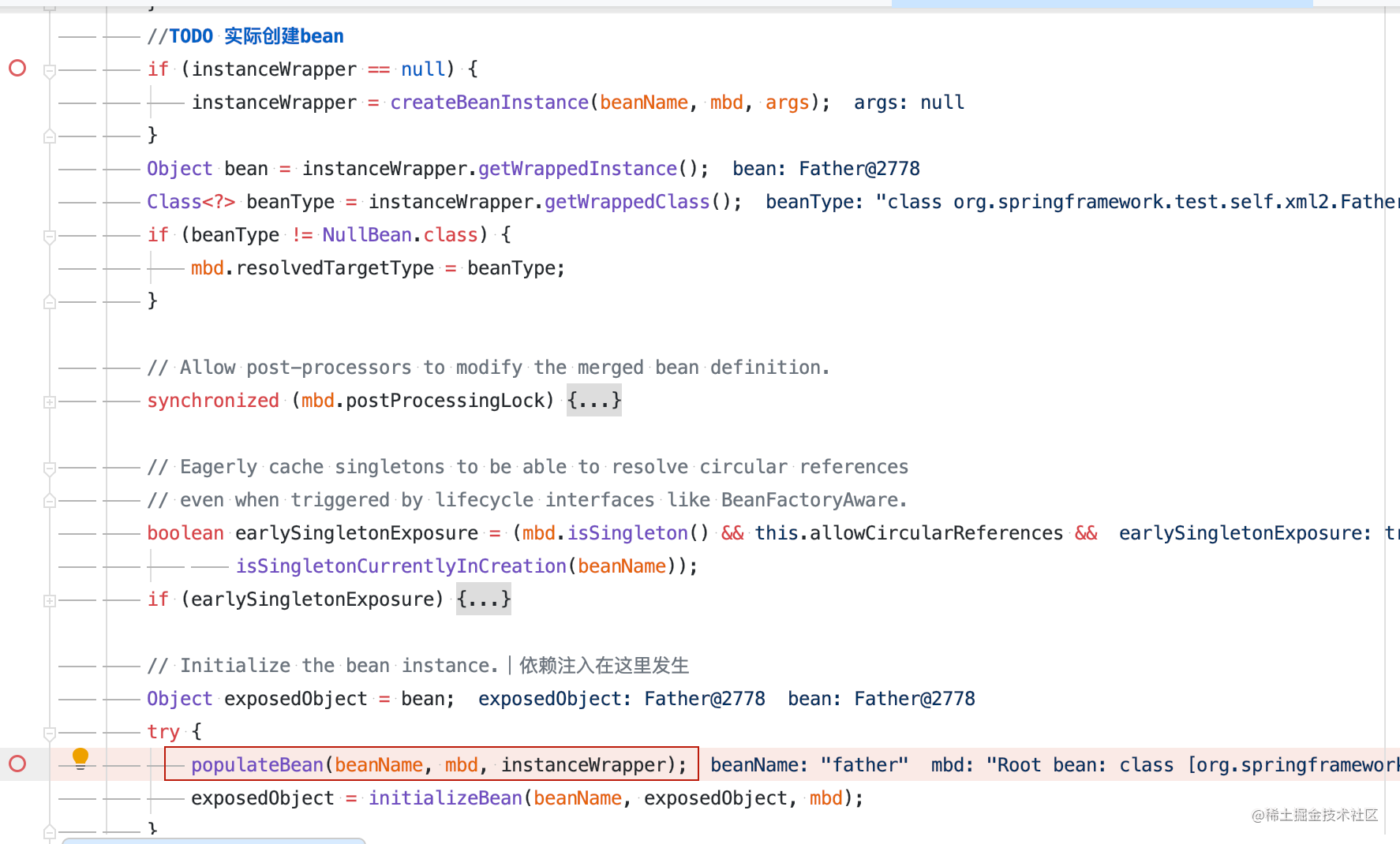The height and width of the screenshot is (844, 1400).
Task: Click the {...} placeholder after postProcessingLock
Action: pyautogui.click(x=594, y=401)
